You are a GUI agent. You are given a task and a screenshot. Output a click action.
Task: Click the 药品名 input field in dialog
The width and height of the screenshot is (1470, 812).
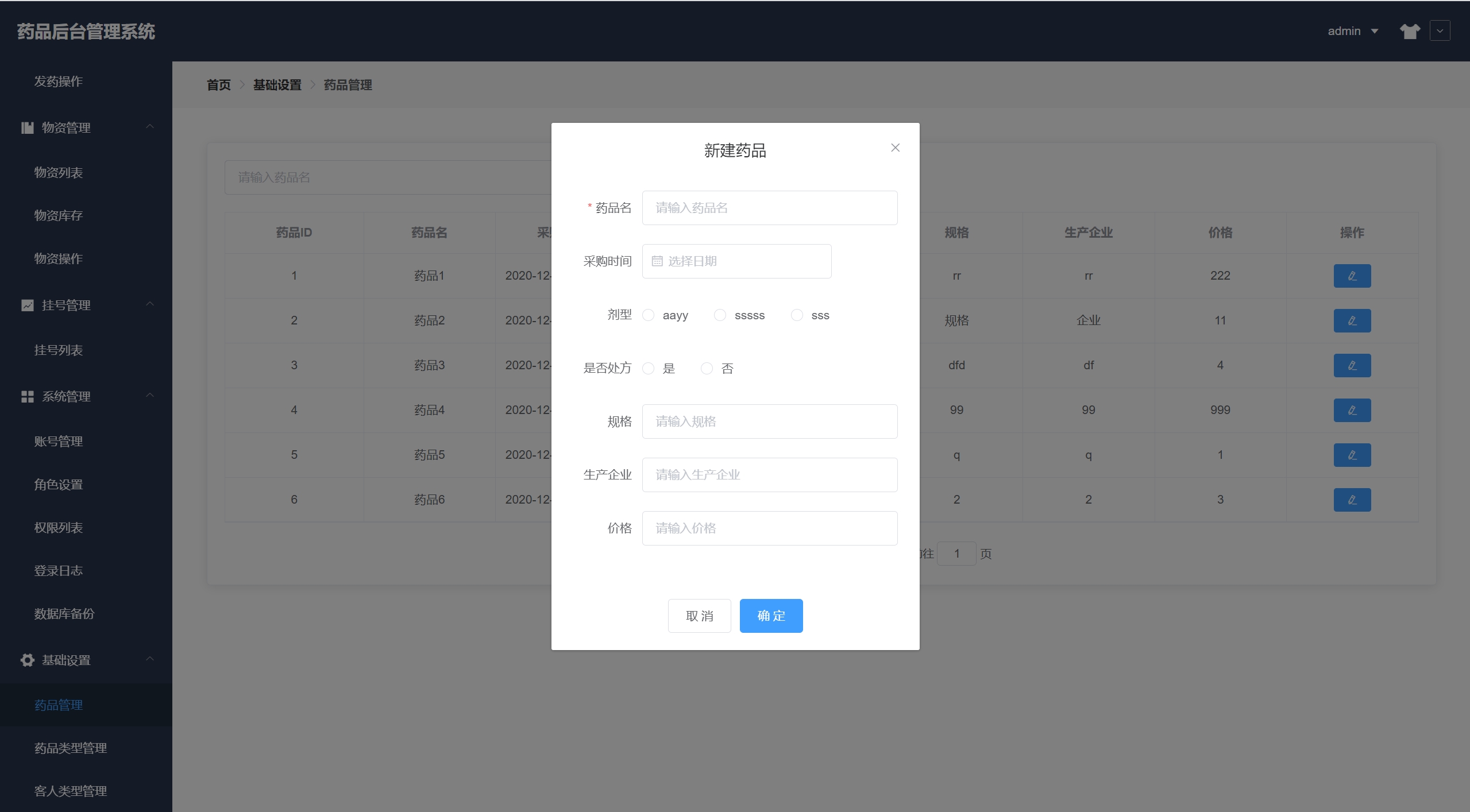tap(769, 208)
